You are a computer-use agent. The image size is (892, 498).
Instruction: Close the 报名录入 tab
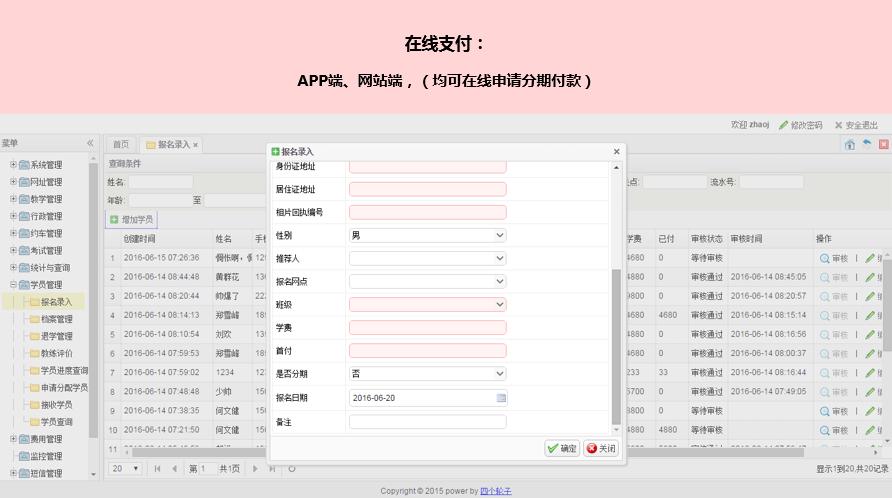[196, 145]
